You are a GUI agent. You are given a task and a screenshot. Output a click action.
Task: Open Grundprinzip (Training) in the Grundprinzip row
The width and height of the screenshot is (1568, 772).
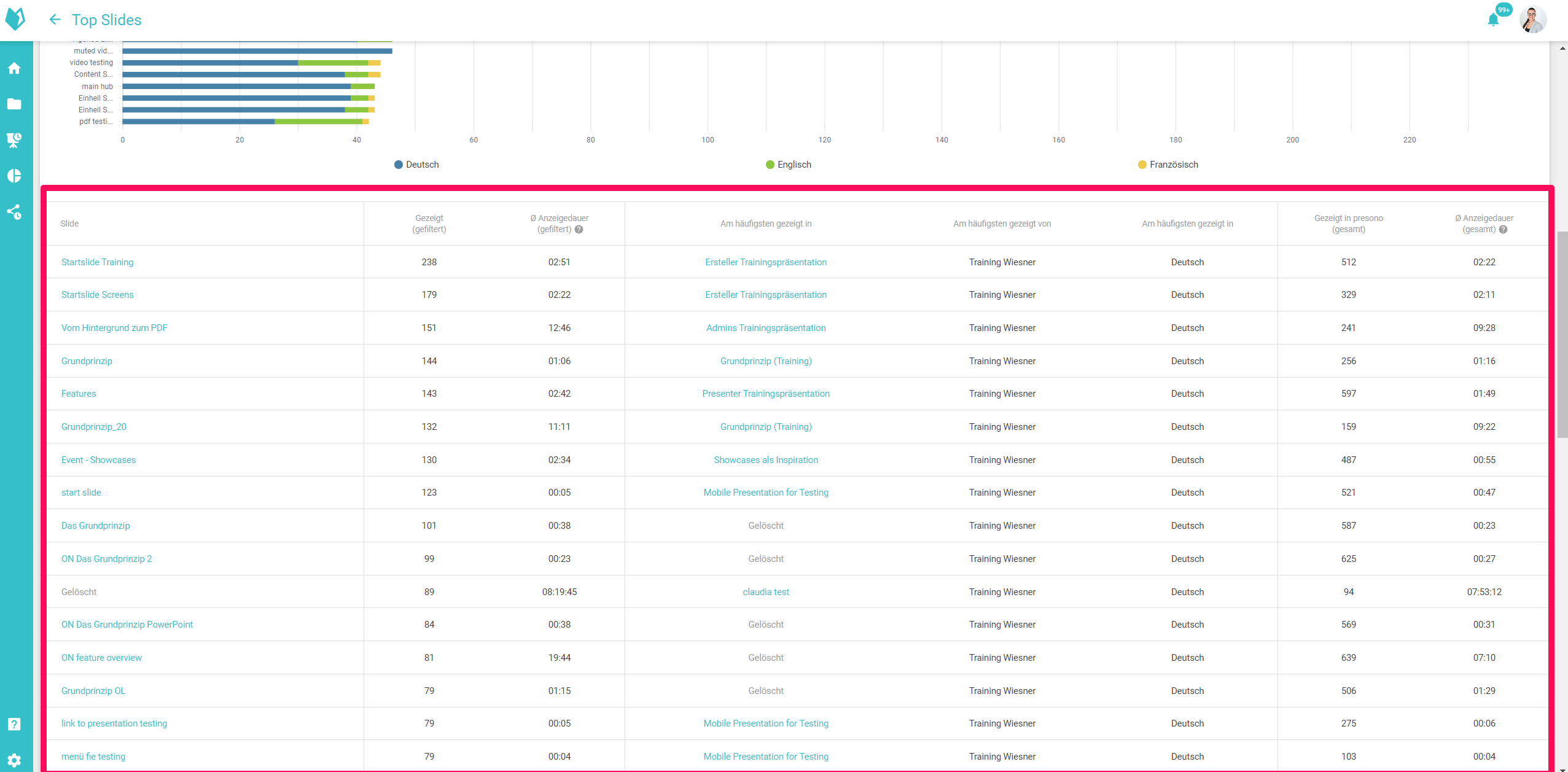pos(766,361)
